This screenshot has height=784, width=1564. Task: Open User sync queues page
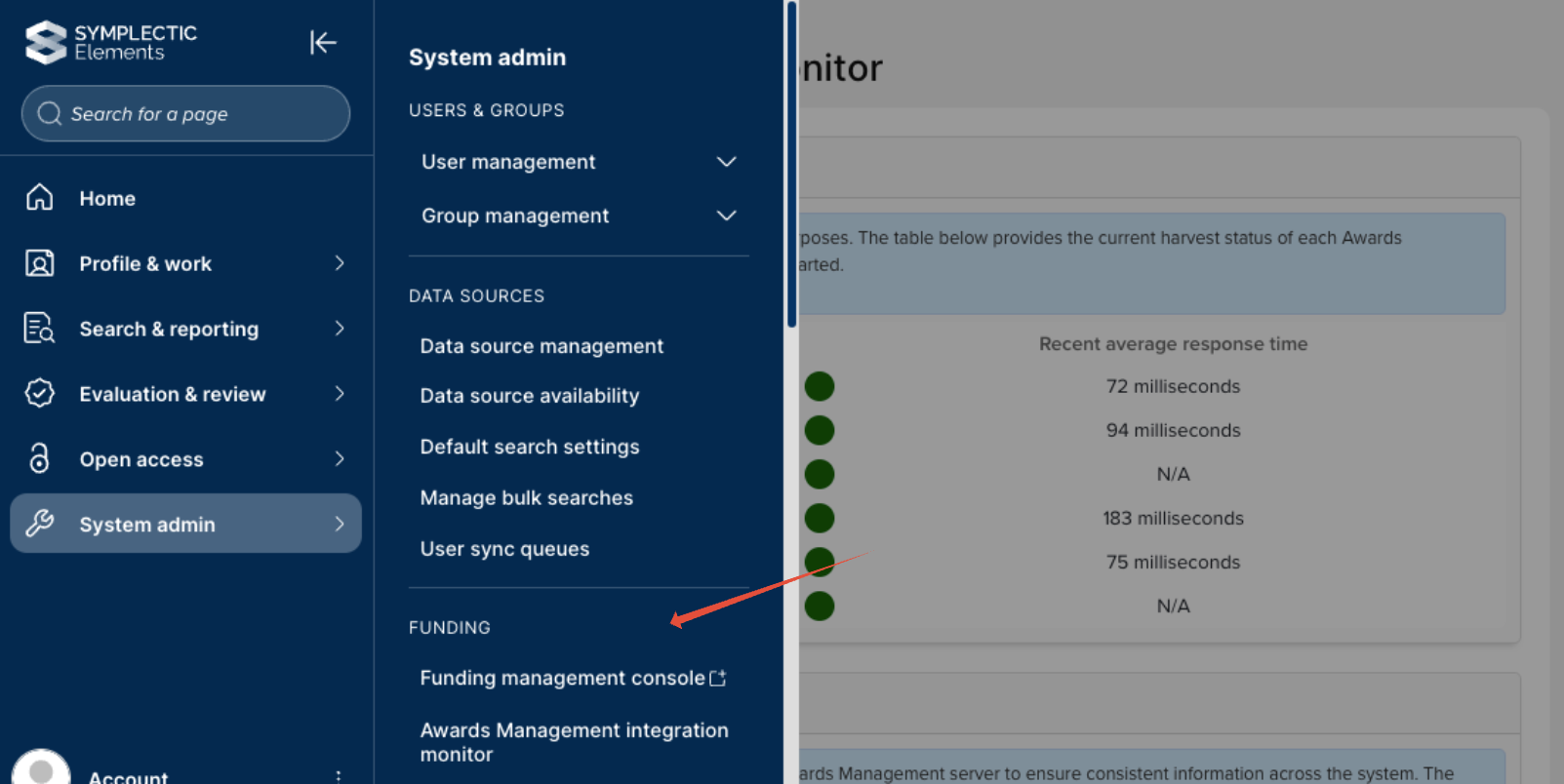click(x=504, y=549)
